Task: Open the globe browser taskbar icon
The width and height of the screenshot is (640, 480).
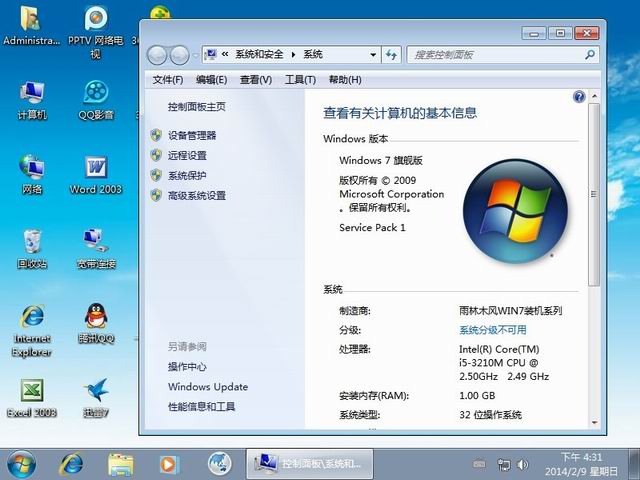Action: [219, 464]
